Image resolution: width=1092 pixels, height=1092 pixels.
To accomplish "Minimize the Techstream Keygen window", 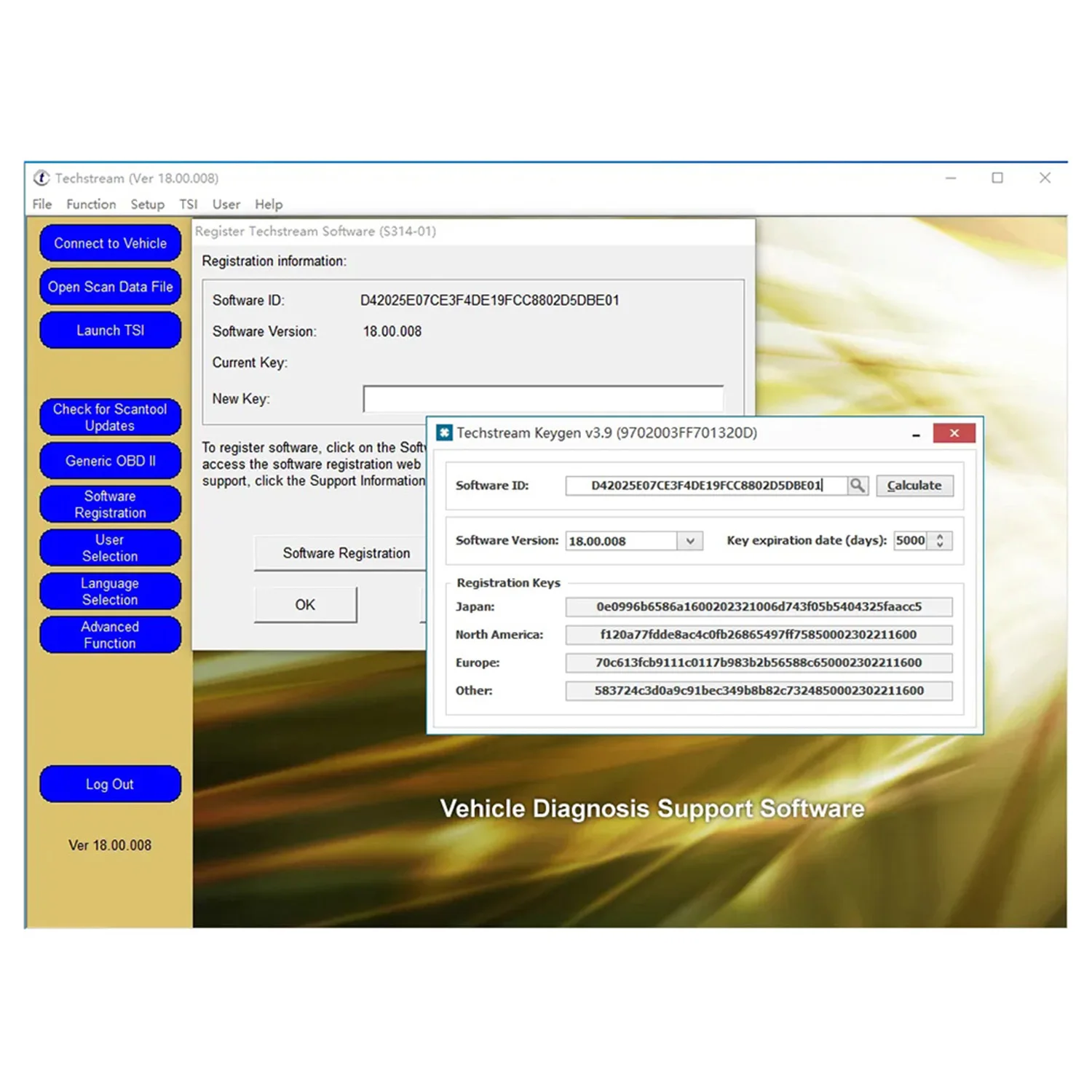I will tap(916, 435).
